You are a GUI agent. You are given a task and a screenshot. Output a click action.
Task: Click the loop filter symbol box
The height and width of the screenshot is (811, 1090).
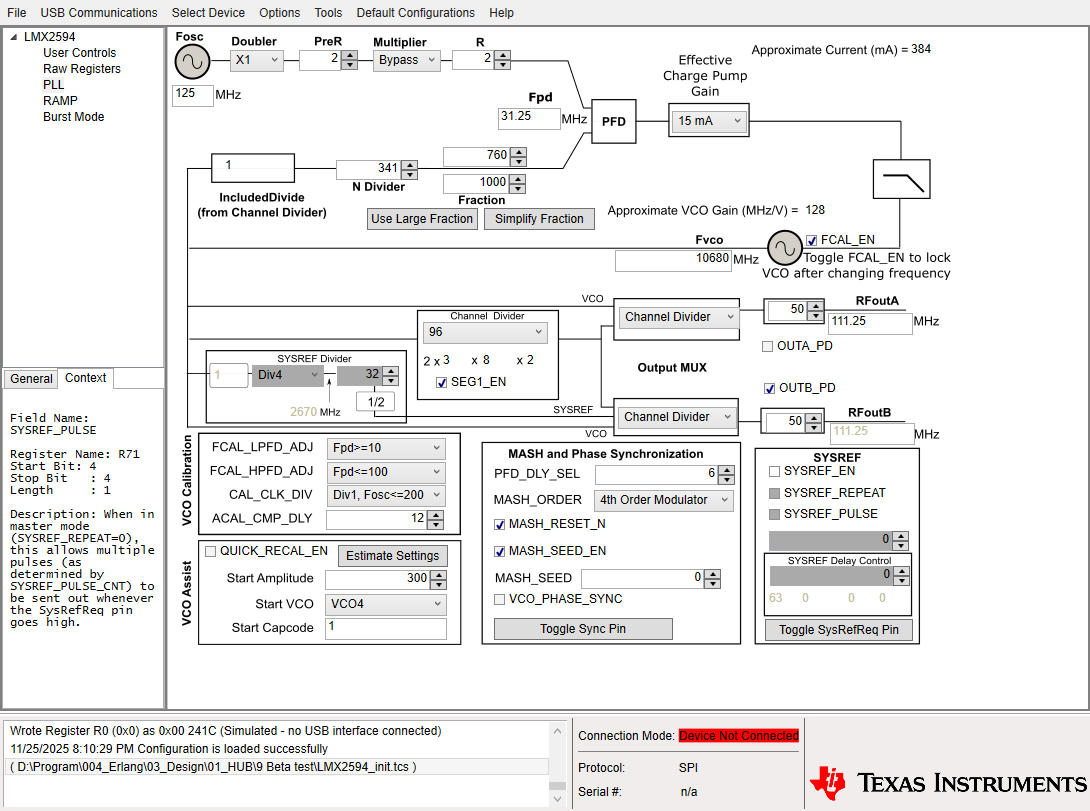tap(902, 179)
